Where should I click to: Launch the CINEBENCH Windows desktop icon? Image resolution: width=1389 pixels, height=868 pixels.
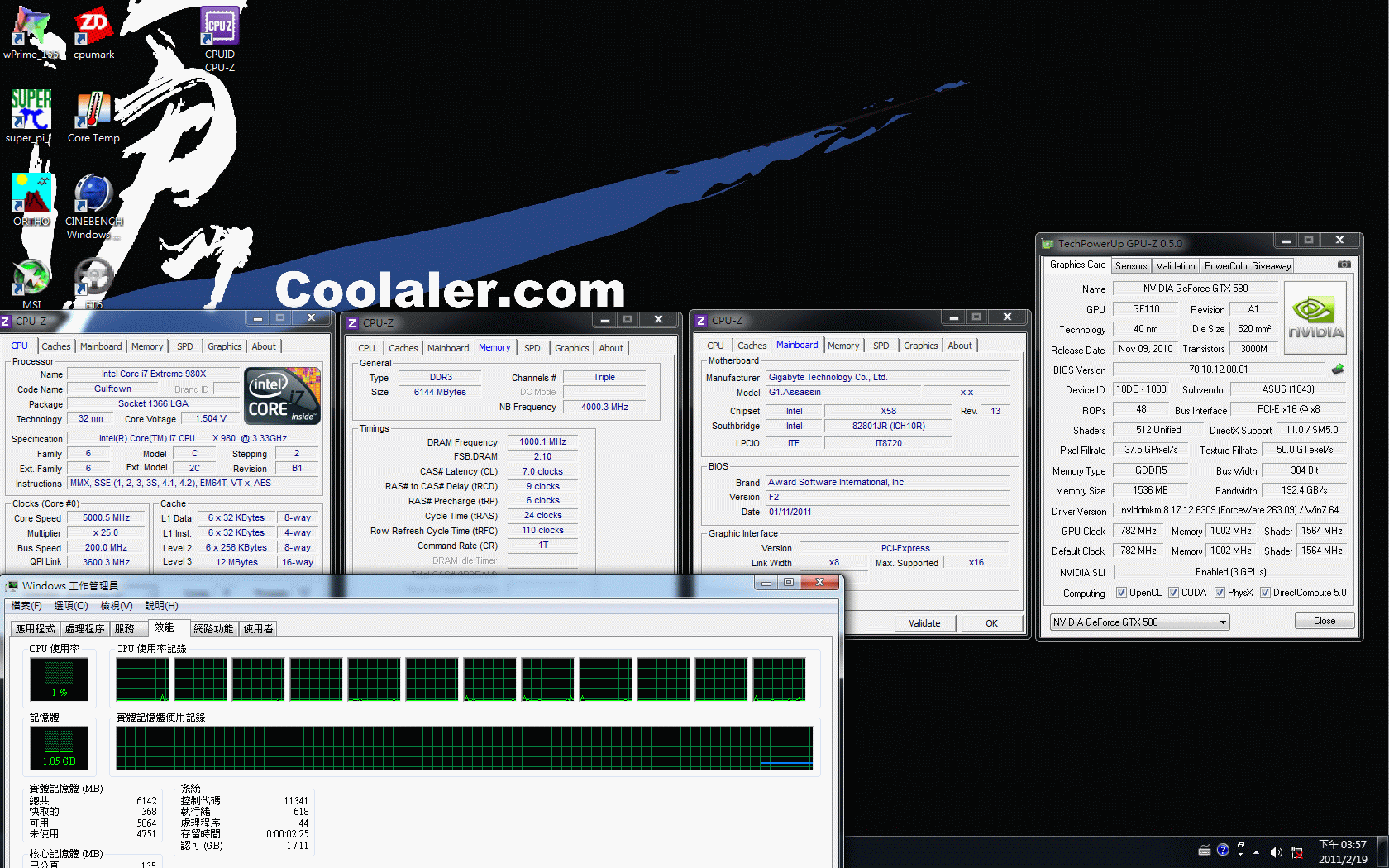click(x=93, y=206)
